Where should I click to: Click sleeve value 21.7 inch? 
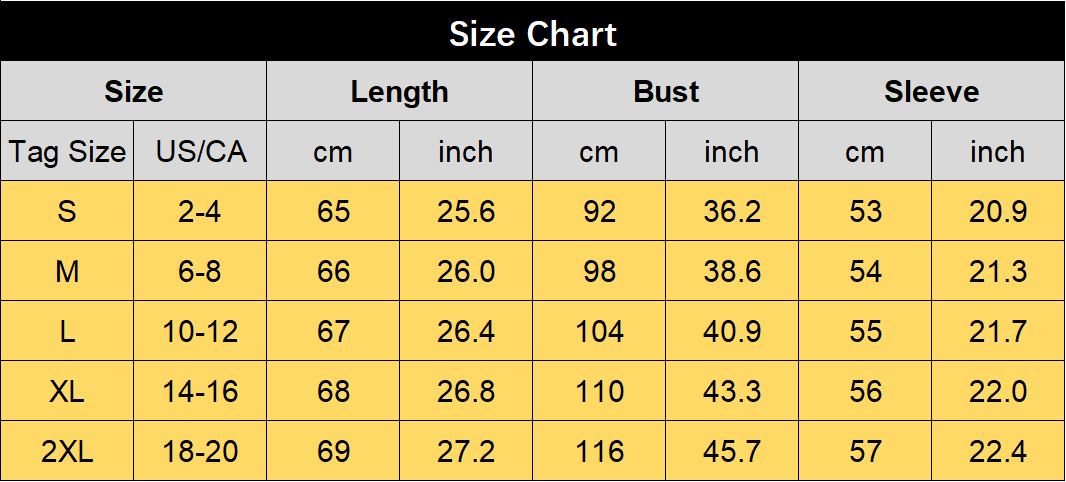[x=998, y=331]
